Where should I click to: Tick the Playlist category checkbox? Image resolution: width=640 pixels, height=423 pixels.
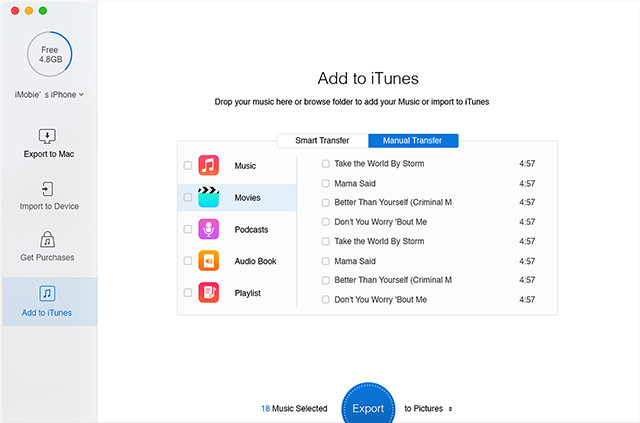coord(188,293)
